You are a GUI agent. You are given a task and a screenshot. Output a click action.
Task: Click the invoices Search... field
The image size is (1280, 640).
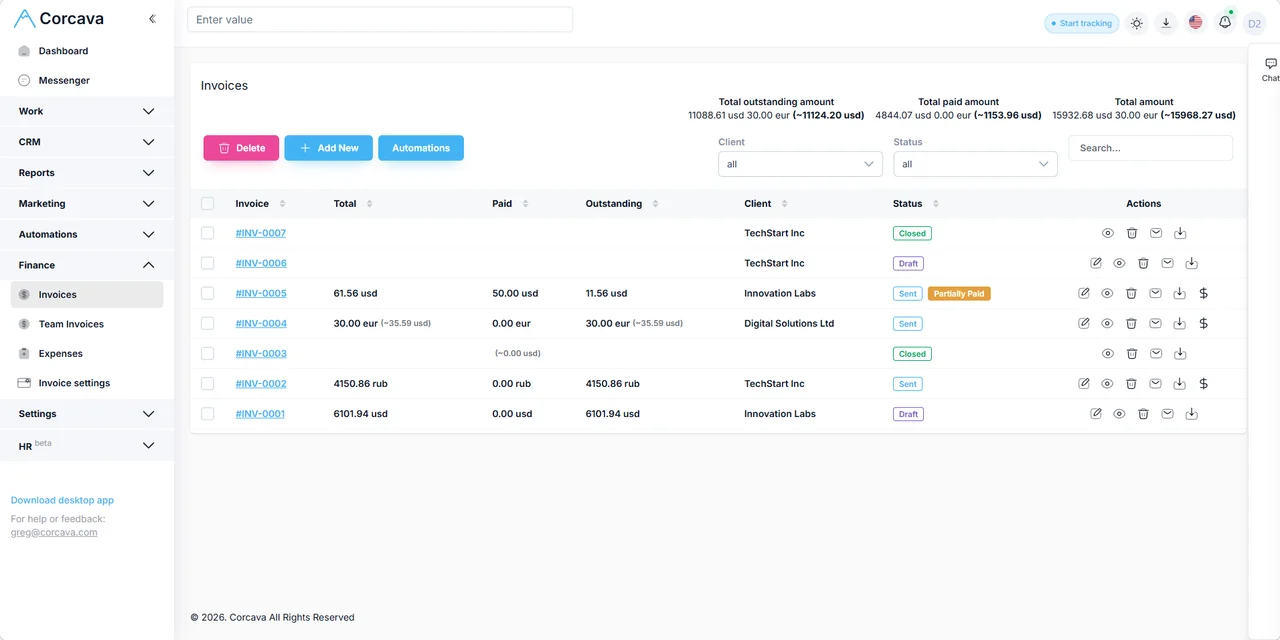click(1150, 148)
